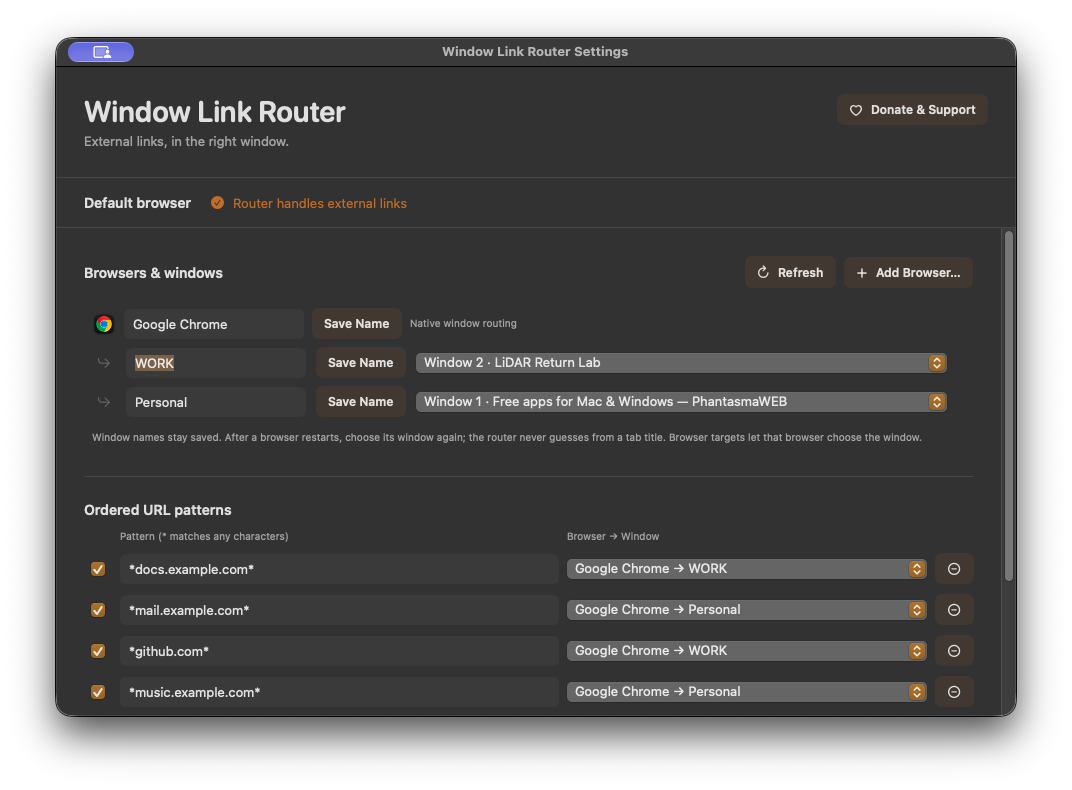This screenshot has height=790, width=1072.
Task: Edit the *mail.example.com* pattern field
Action: tap(339, 610)
